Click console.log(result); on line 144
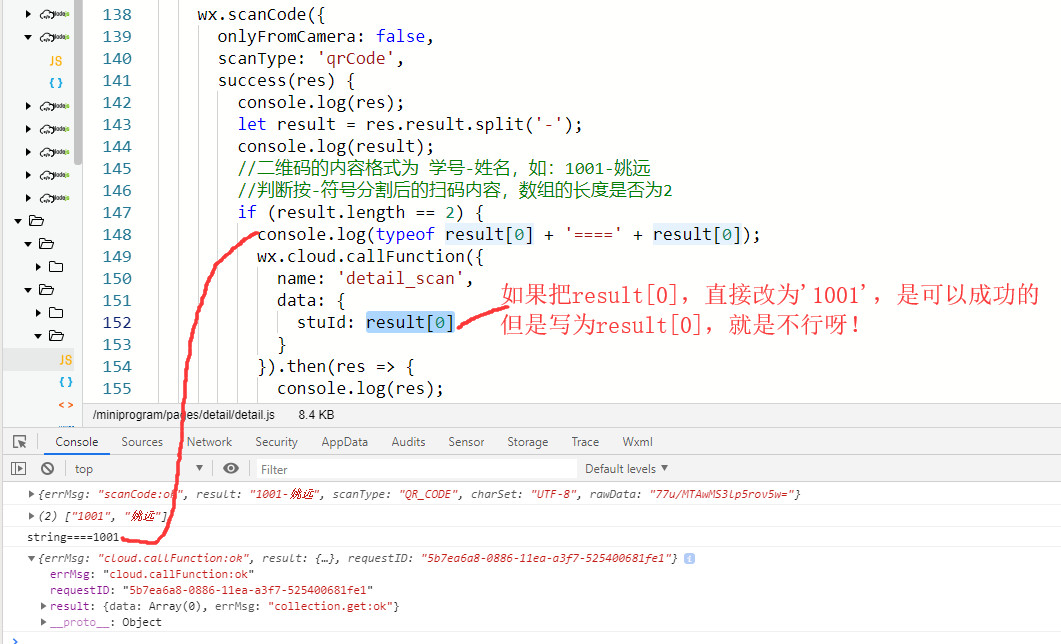1061x644 pixels. coord(336,147)
